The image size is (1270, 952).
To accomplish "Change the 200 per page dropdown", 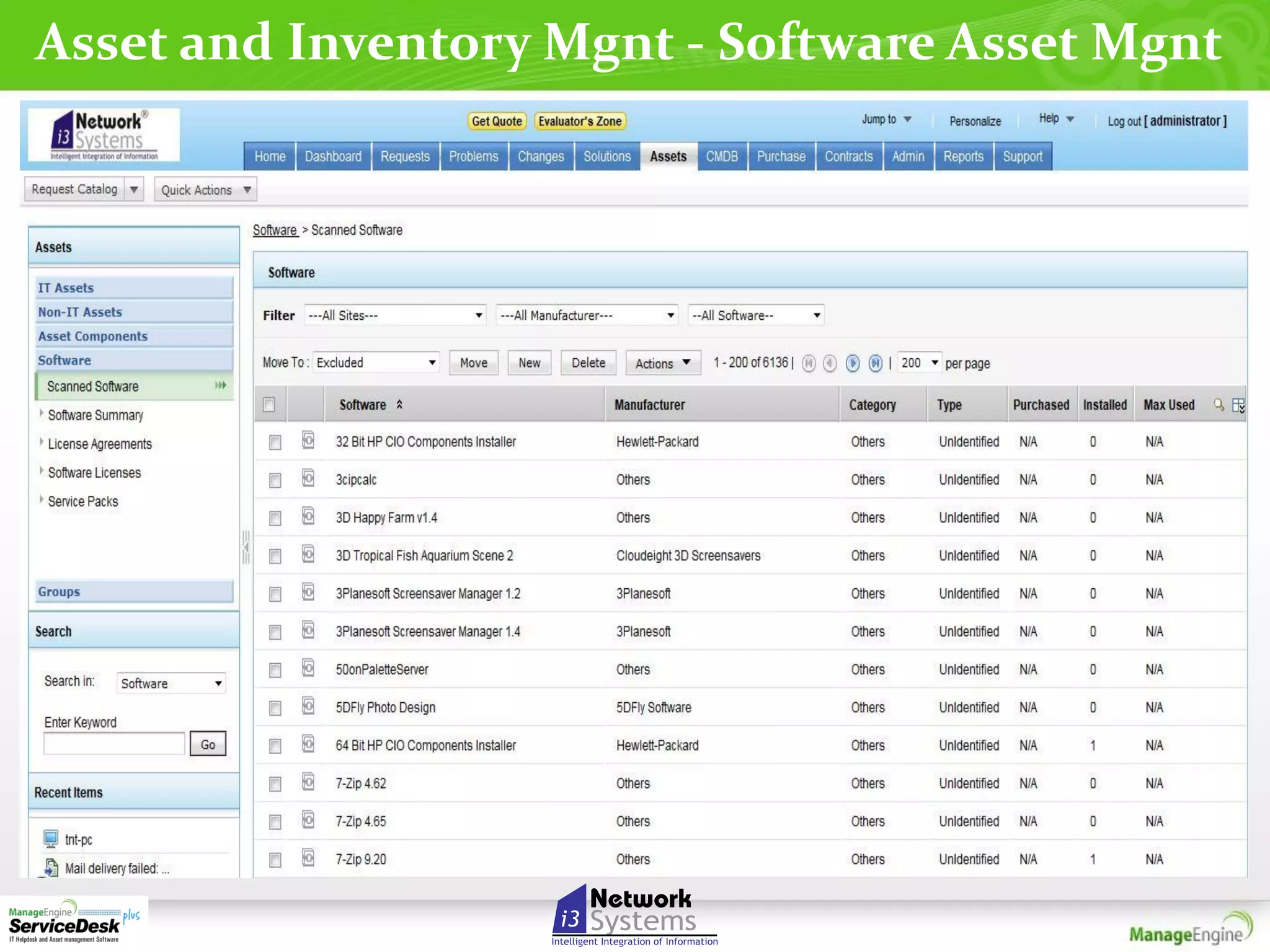I will point(919,363).
